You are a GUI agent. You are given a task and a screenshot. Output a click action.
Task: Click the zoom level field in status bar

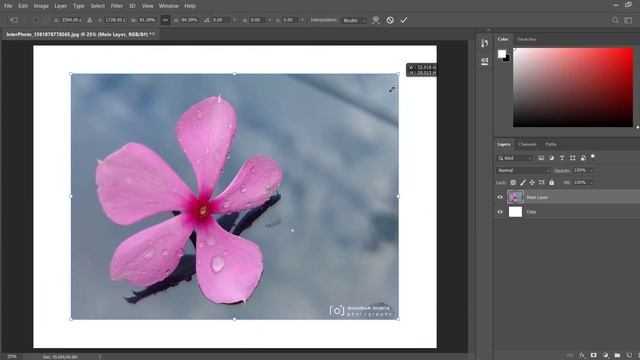[x=11, y=356]
